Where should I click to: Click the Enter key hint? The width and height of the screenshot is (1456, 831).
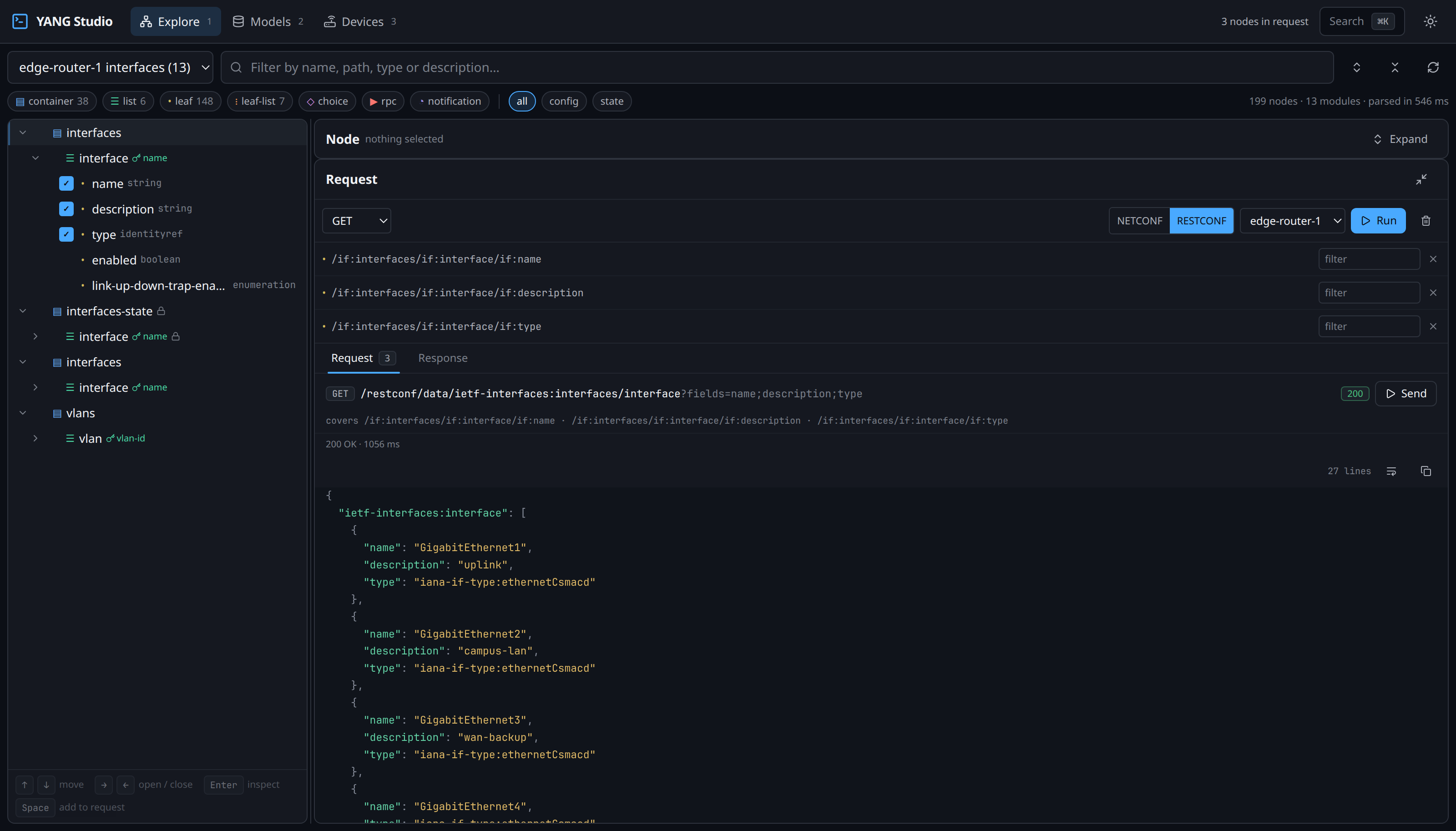point(224,785)
